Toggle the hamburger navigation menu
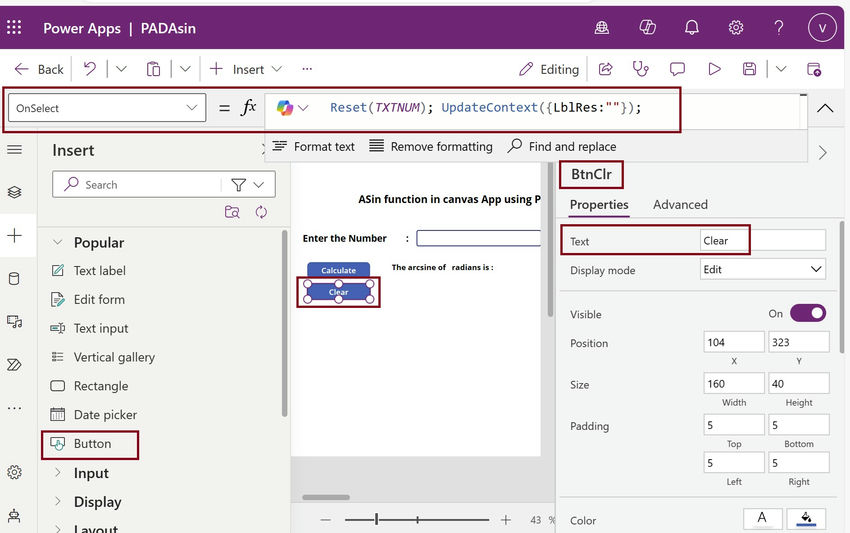850x533 pixels. coord(15,149)
